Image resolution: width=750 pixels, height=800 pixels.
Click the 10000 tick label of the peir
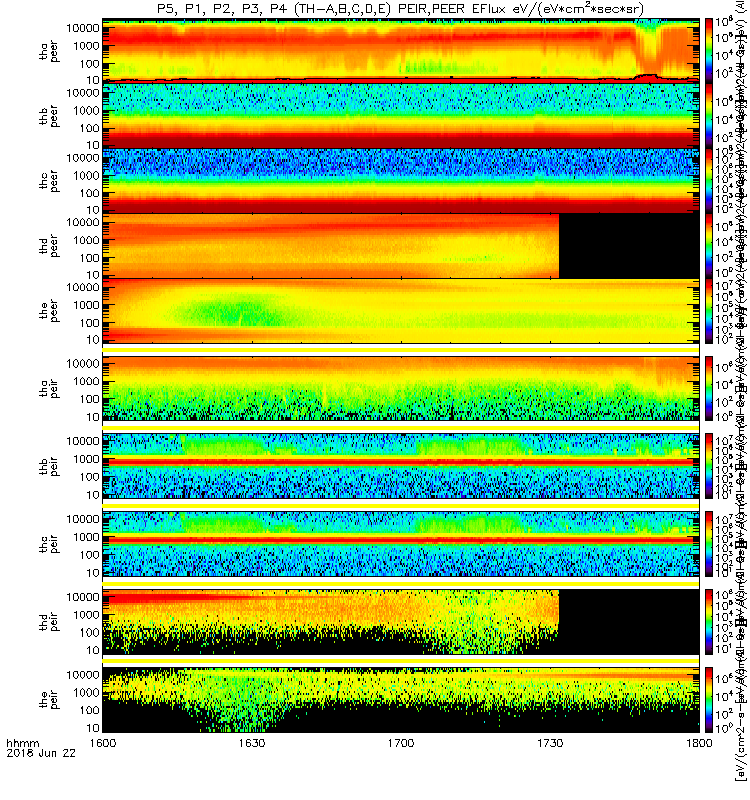[83, 675]
